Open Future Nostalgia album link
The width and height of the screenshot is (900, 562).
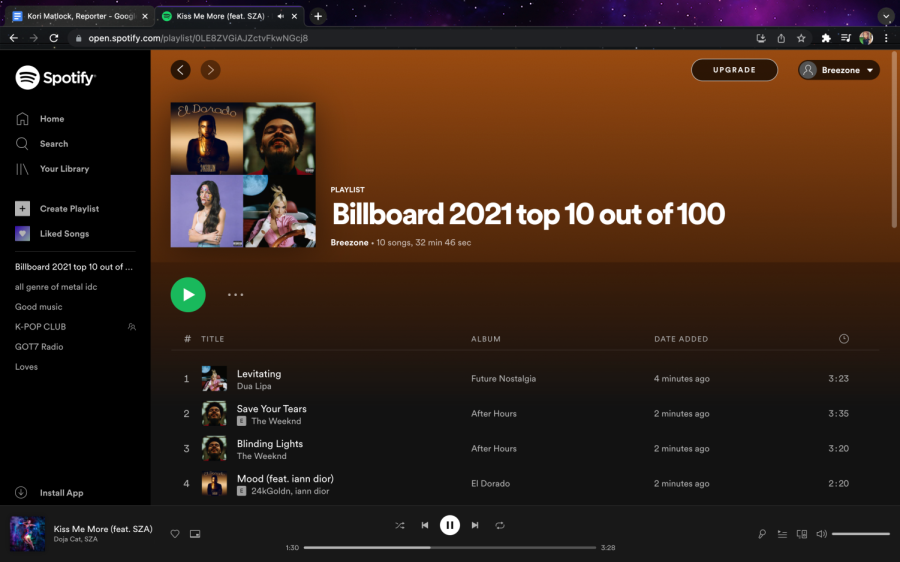click(503, 379)
